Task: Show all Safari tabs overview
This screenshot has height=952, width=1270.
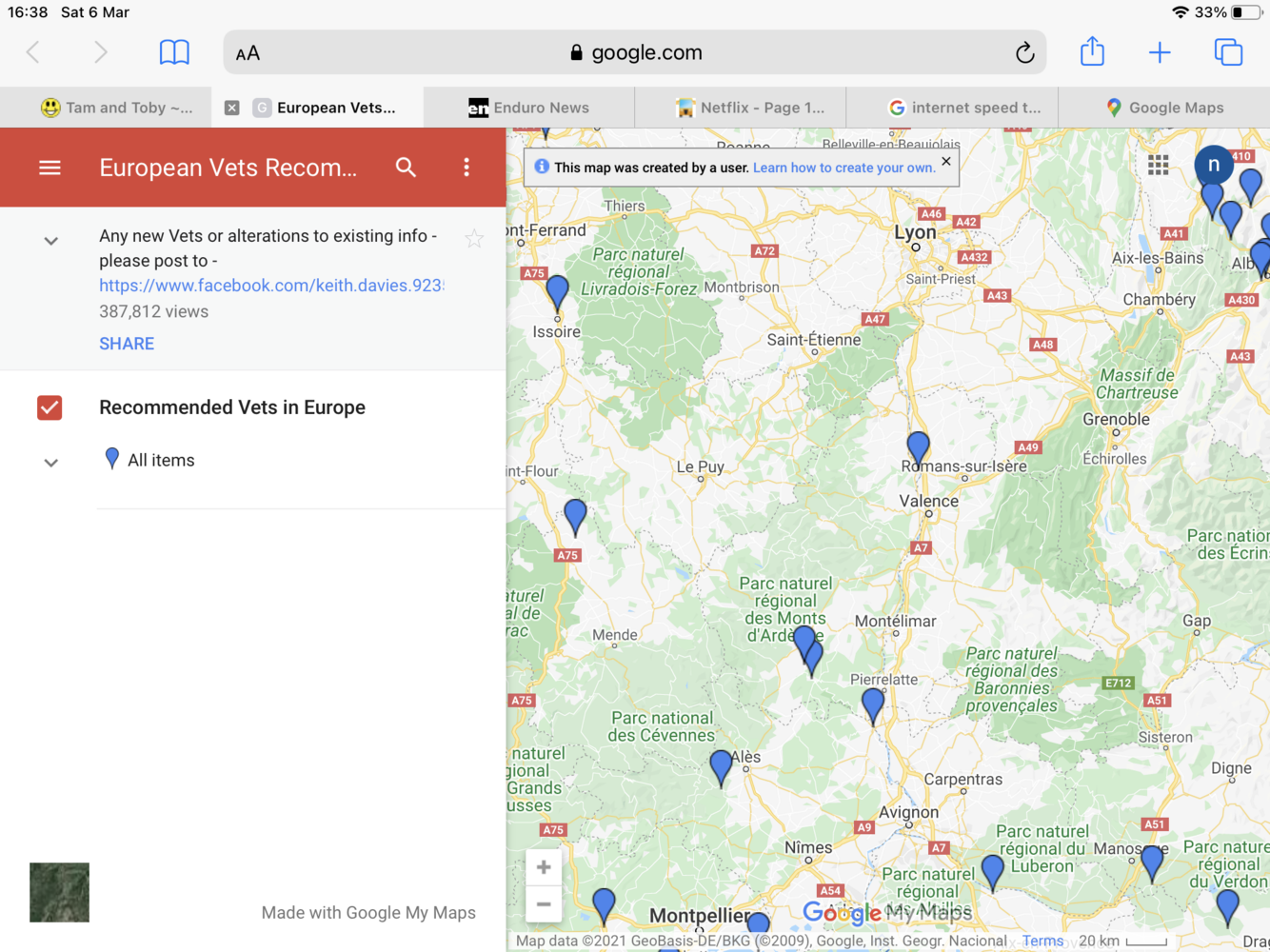Action: click(x=1228, y=52)
